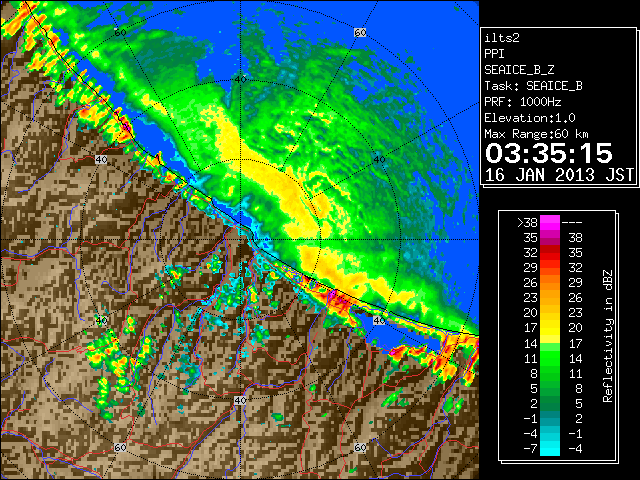The height and width of the screenshot is (480, 640).
Task: Click the 40 km ring label due north
Action: pos(240,80)
